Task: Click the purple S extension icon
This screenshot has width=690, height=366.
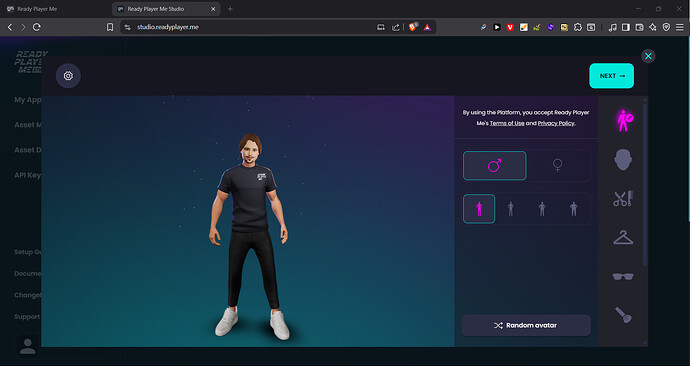Action: 551,27
